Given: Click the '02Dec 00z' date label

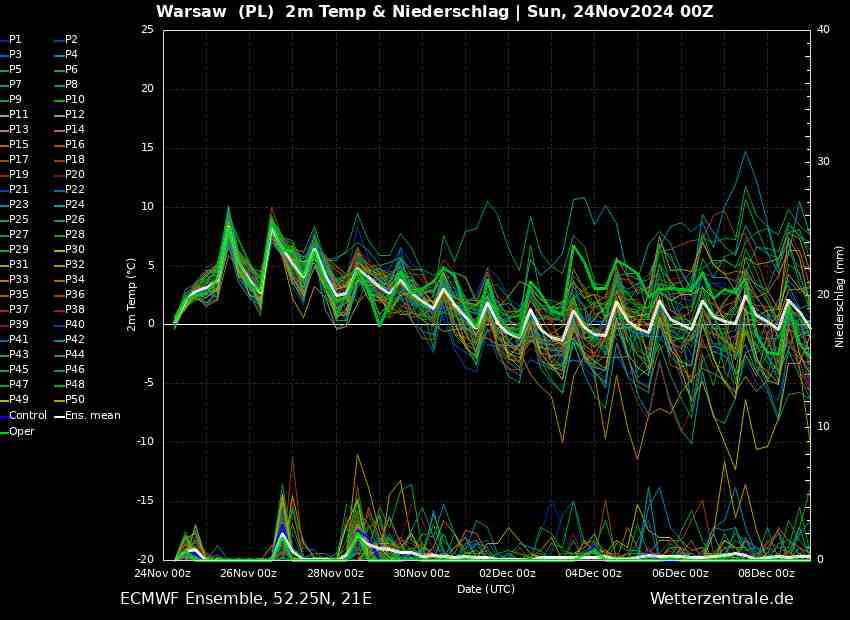Looking at the screenshot, I should click(x=508, y=573).
